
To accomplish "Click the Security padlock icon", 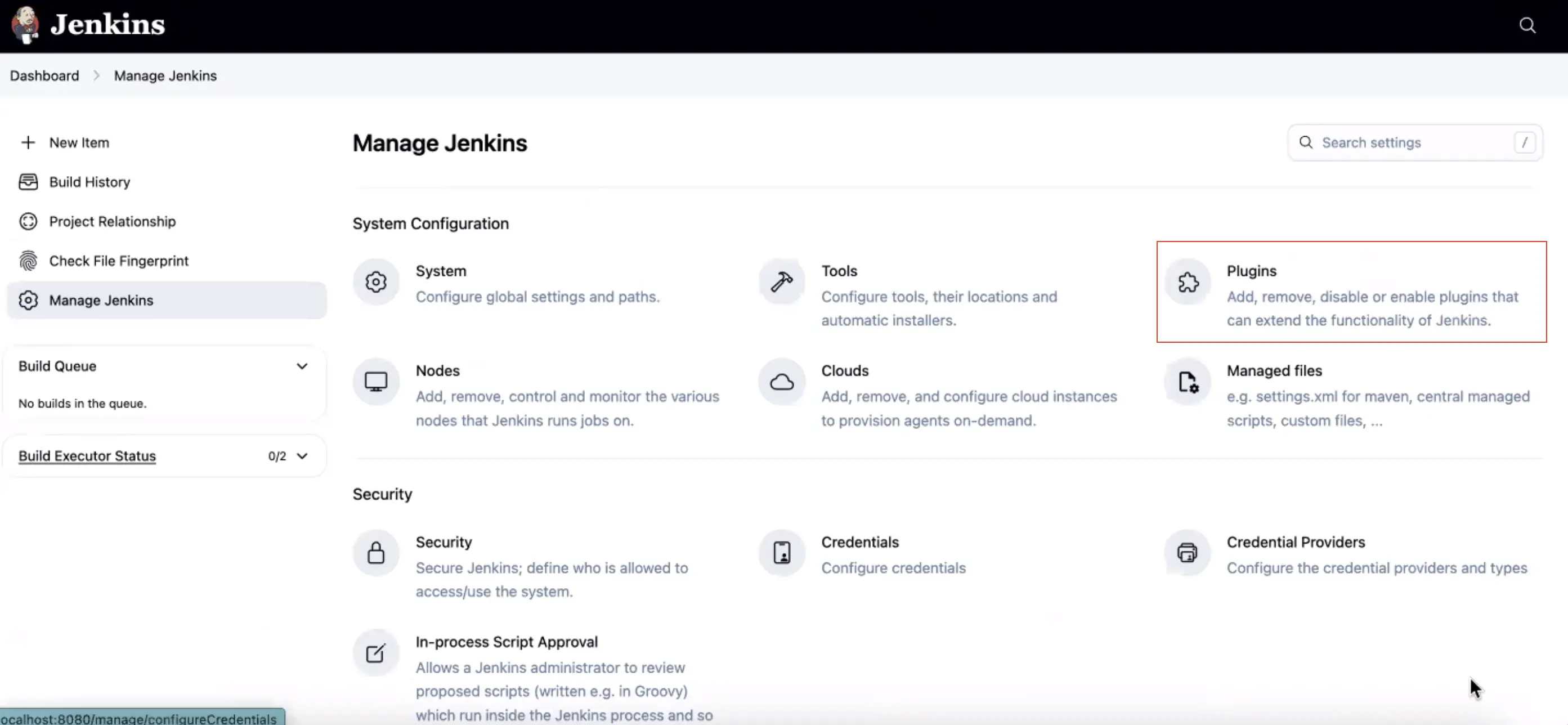I will tap(376, 553).
